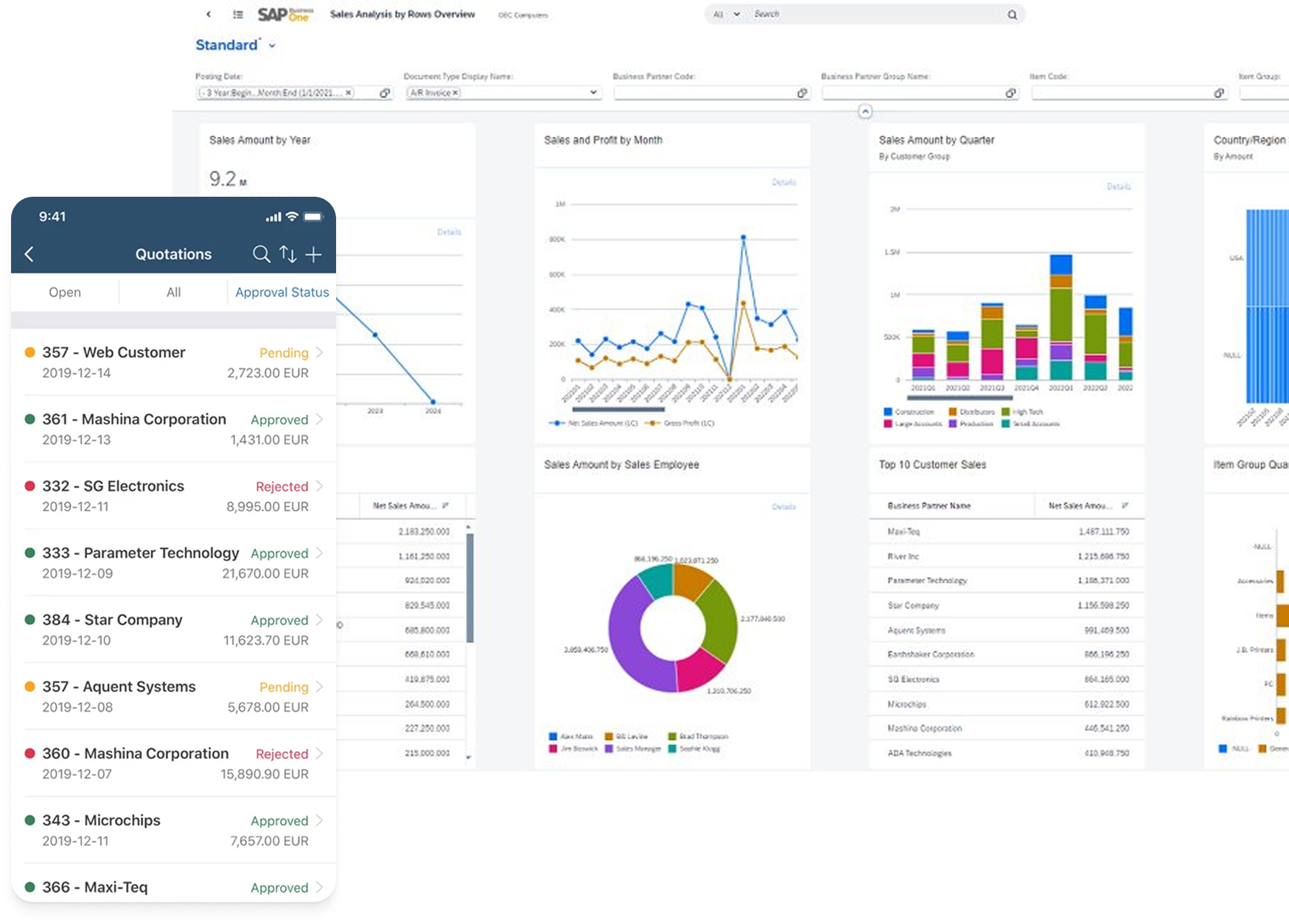Expand the Standard view variant dropdown
The image size is (1289, 924).
[272, 46]
